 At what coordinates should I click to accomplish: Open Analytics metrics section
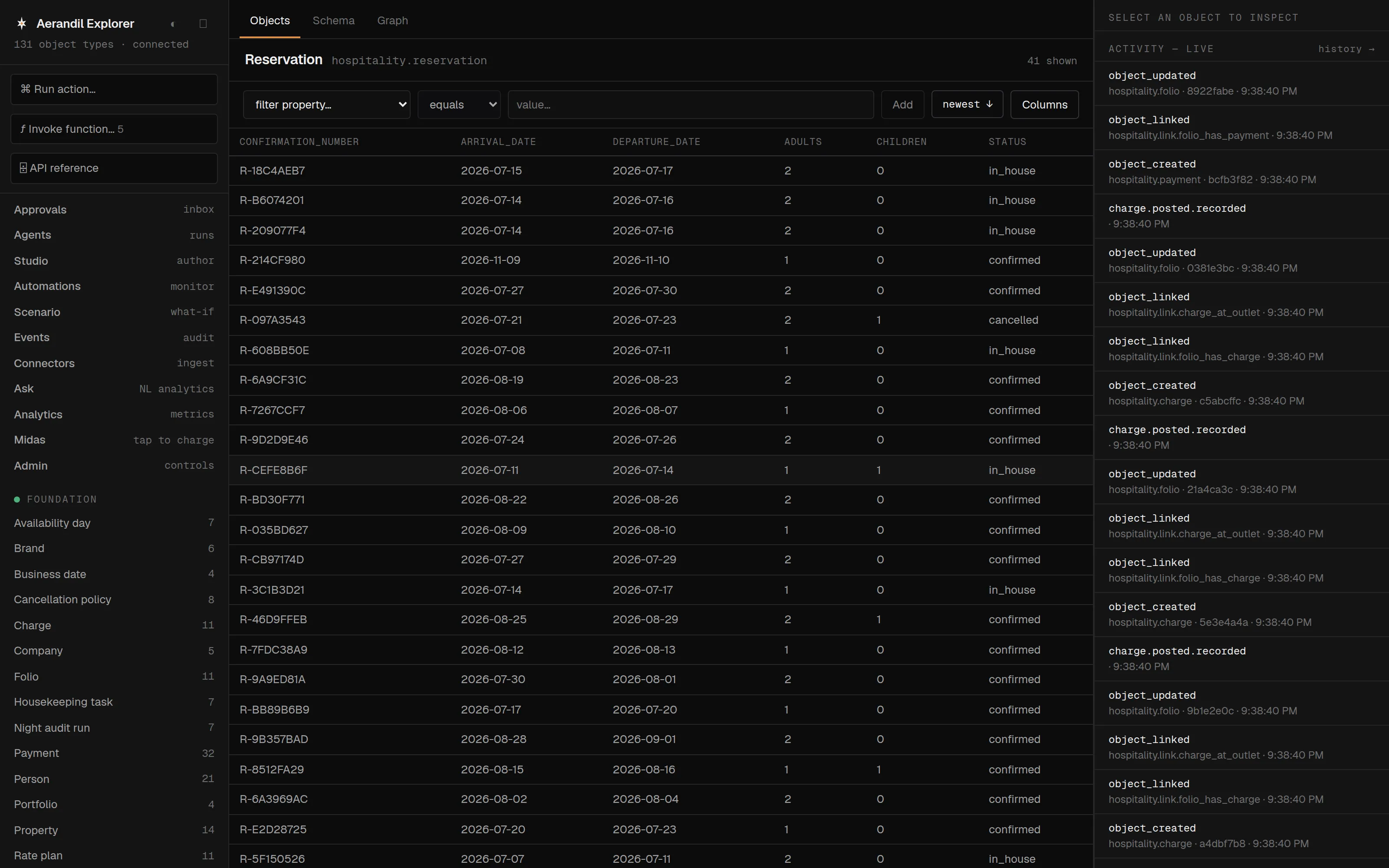[x=114, y=414]
